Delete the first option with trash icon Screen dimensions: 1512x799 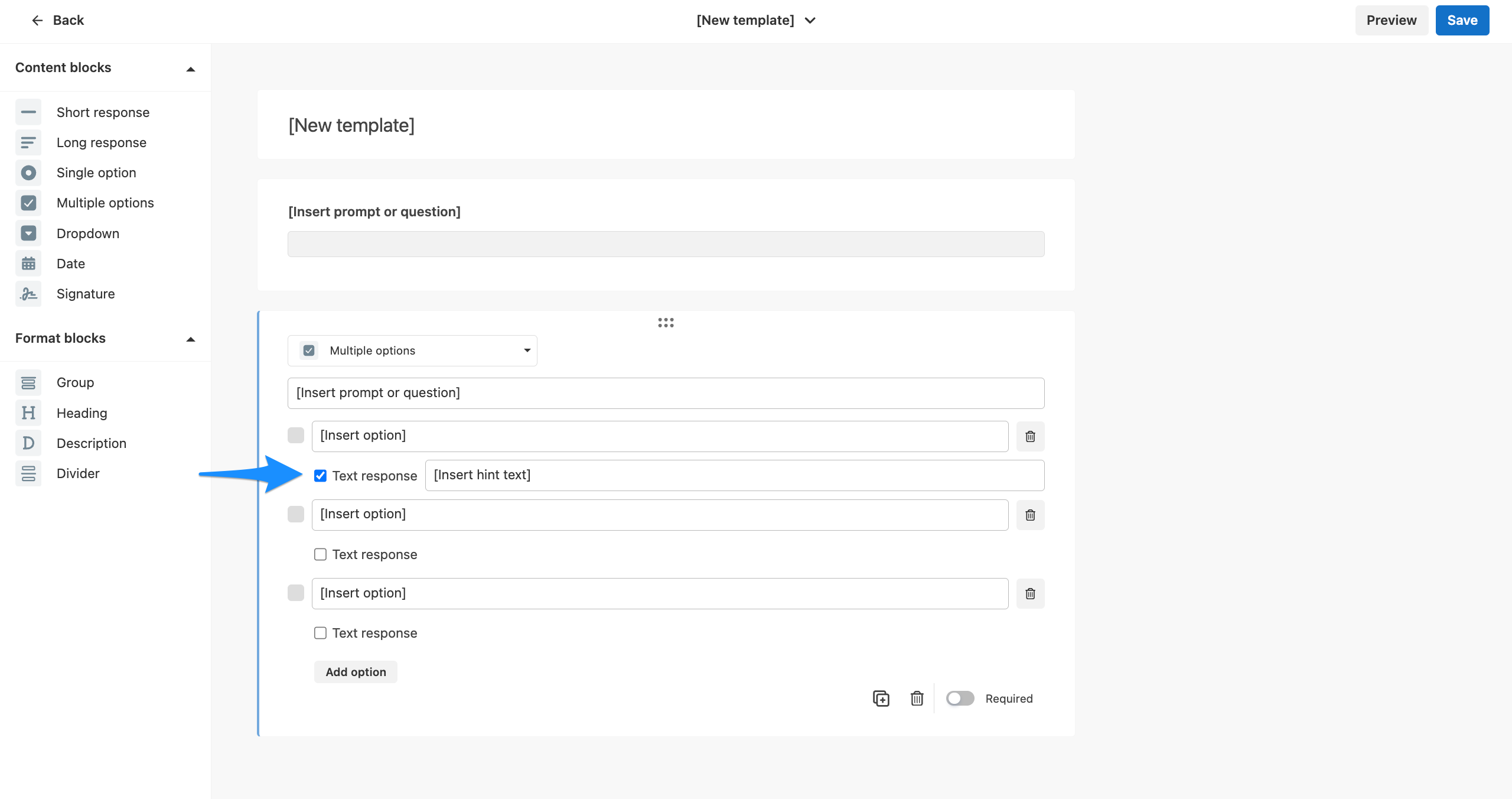pos(1030,436)
